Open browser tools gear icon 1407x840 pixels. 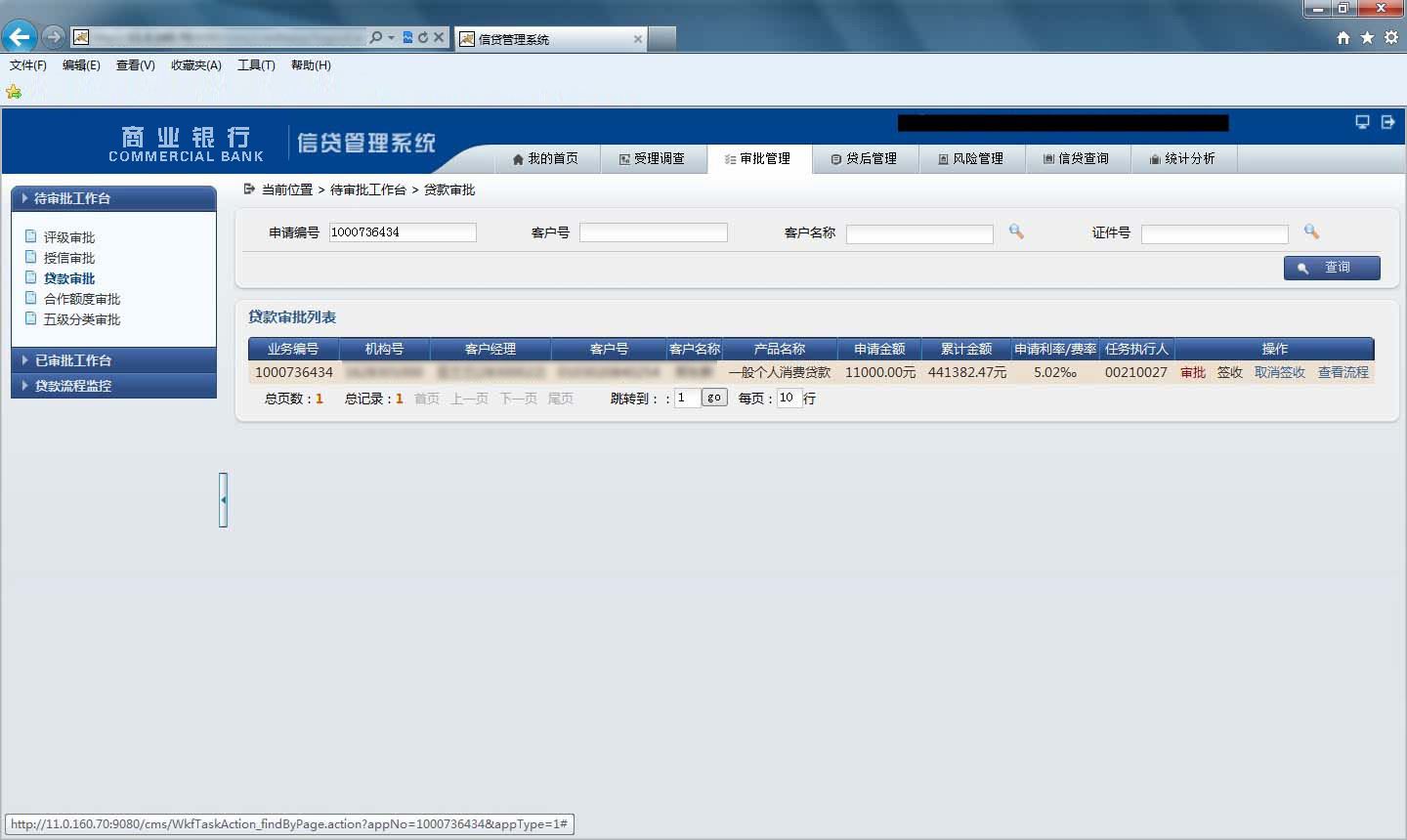click(1390, 37)
